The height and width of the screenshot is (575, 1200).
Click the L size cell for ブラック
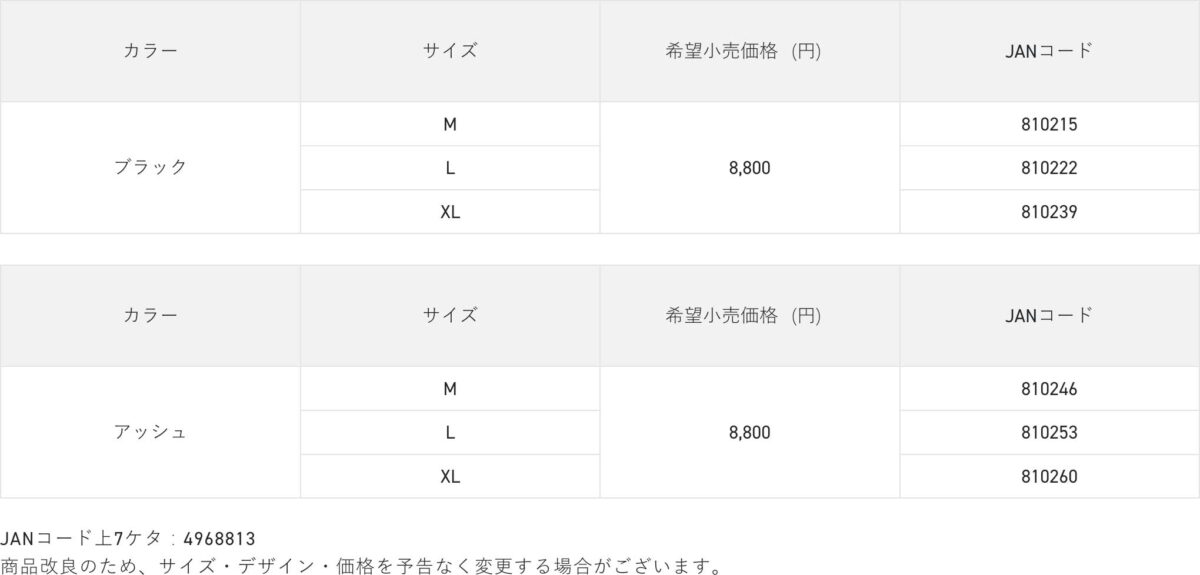coord(450,168)
